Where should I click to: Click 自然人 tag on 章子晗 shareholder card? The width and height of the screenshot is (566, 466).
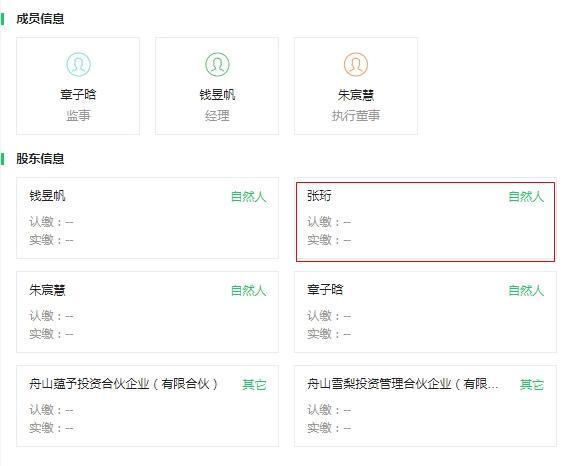tap(526, 291)
